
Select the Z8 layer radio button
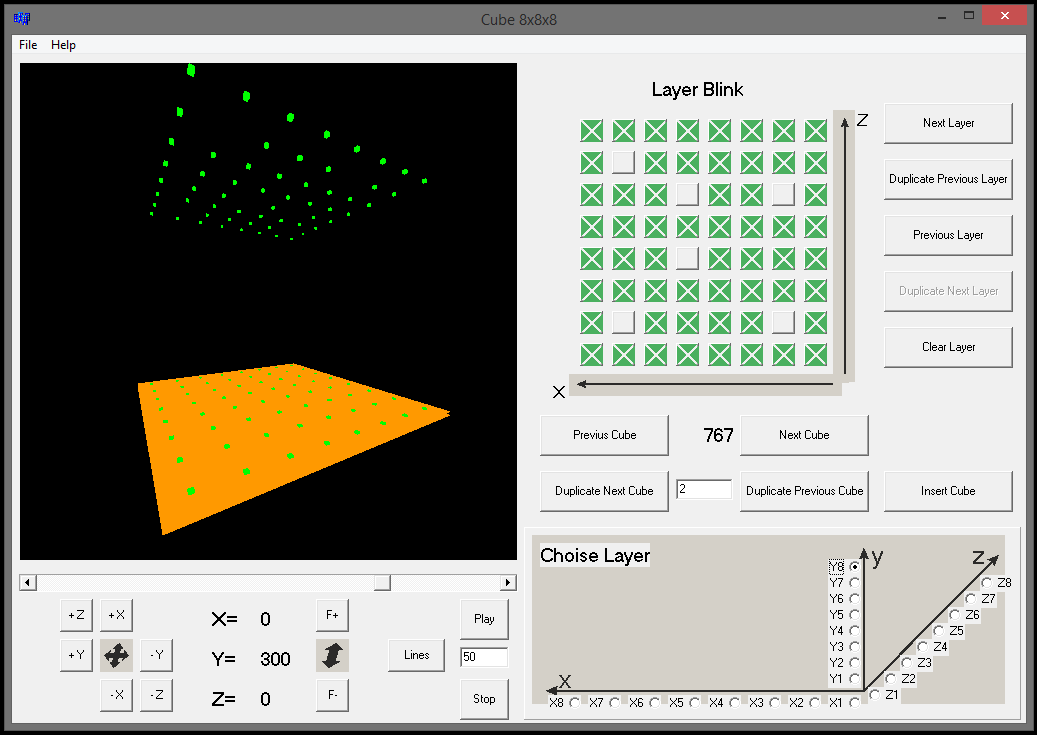pos(987,582)
